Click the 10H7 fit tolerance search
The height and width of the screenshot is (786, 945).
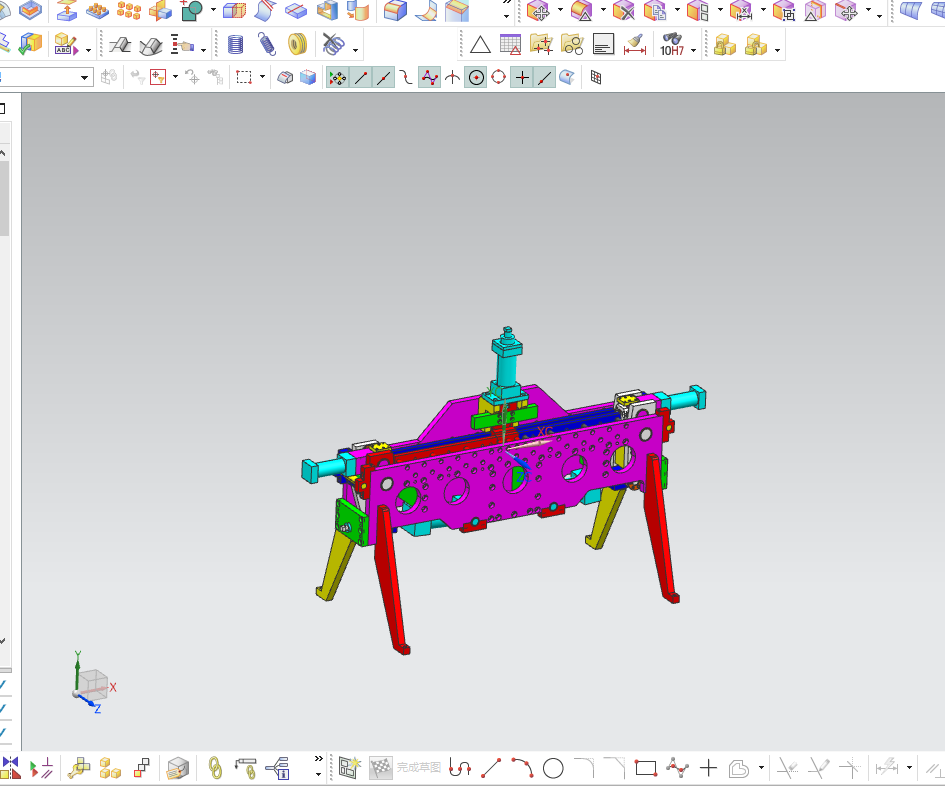point(672,45)
